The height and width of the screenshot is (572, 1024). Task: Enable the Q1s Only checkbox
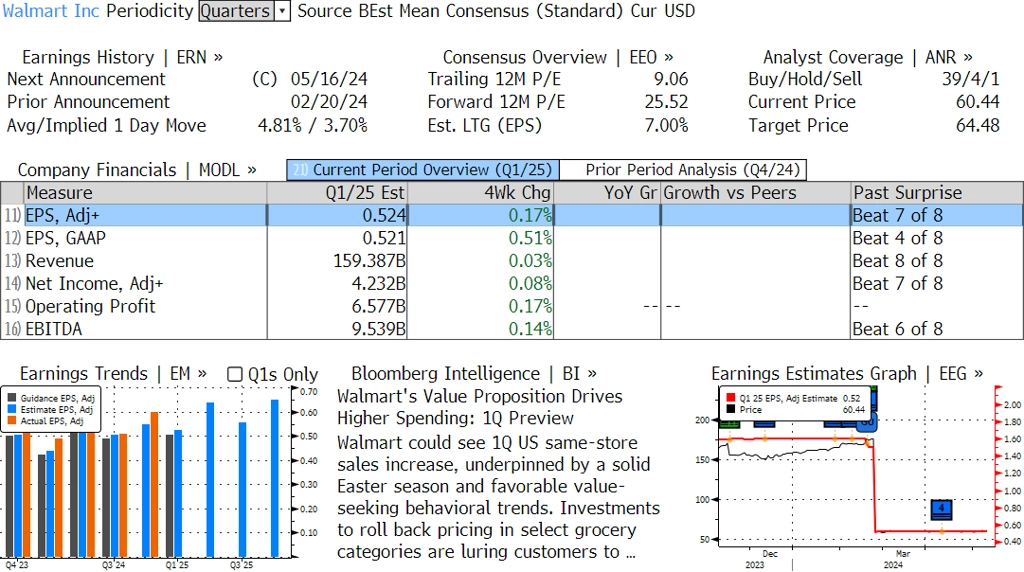click(x=235, y=374)
